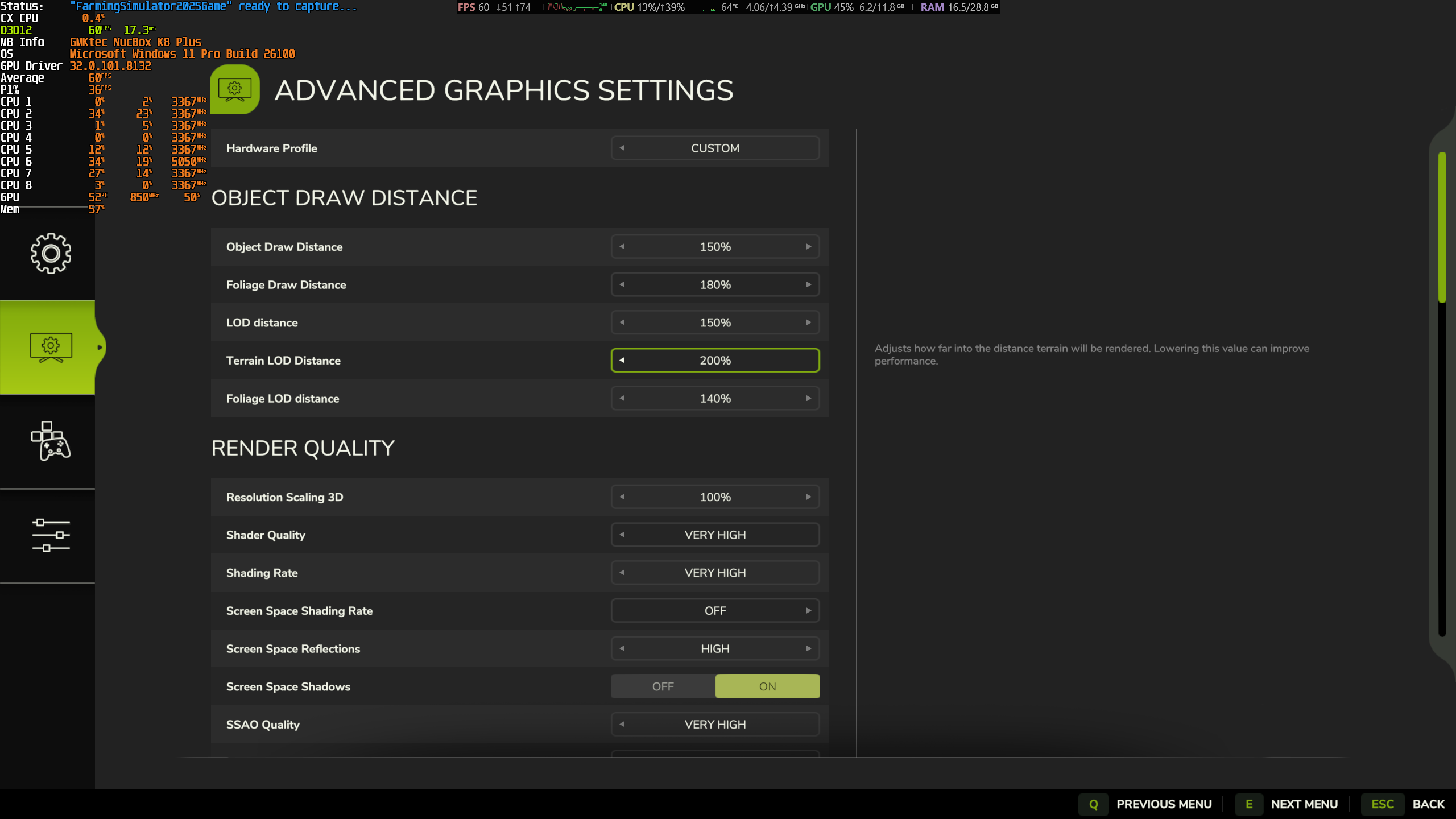Go to PREVIOUS MENU with Q button
The width and height of the screenshot is (1456, 819).
(x=1093, y=804)
